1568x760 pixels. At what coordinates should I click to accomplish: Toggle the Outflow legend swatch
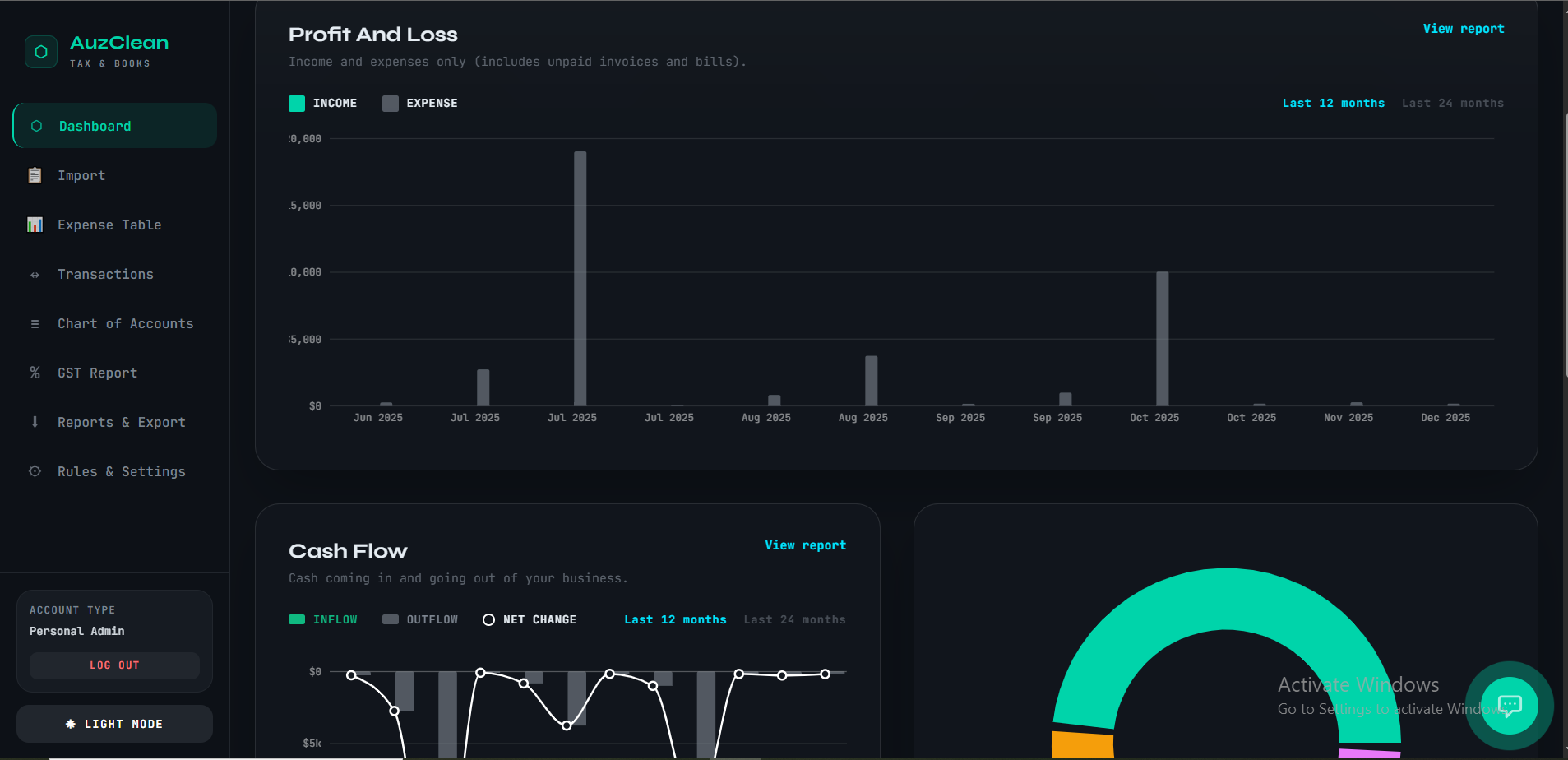tap(391, 619)
